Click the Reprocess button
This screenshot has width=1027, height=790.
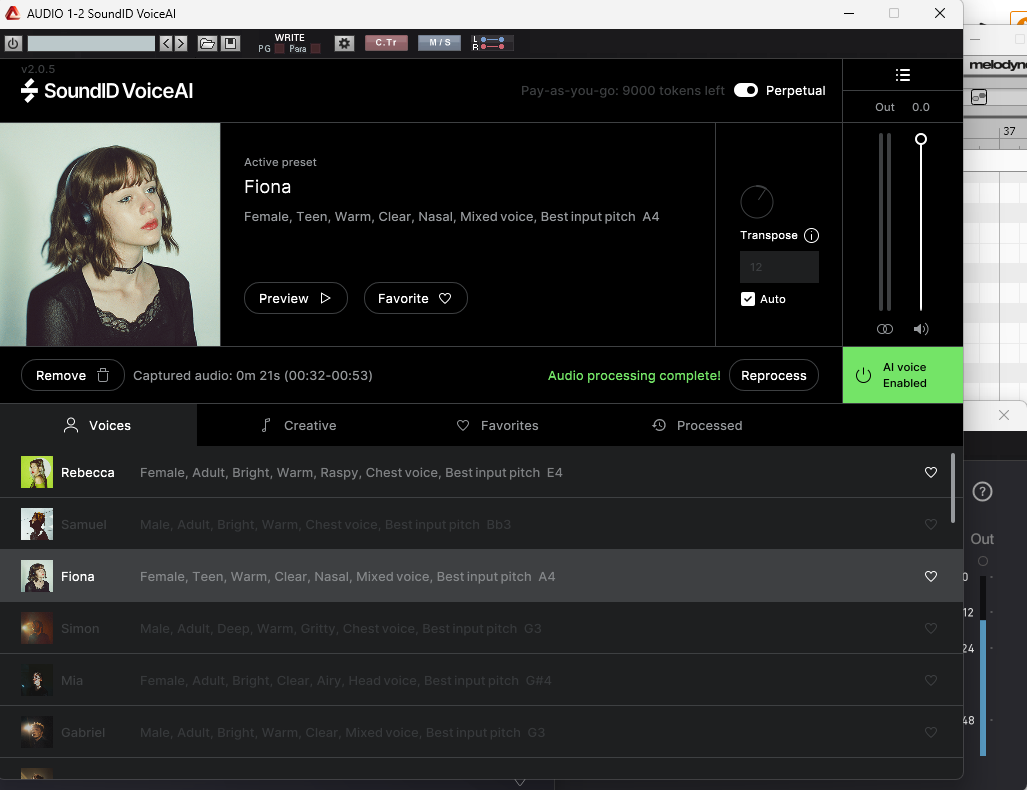coord(774,375)
